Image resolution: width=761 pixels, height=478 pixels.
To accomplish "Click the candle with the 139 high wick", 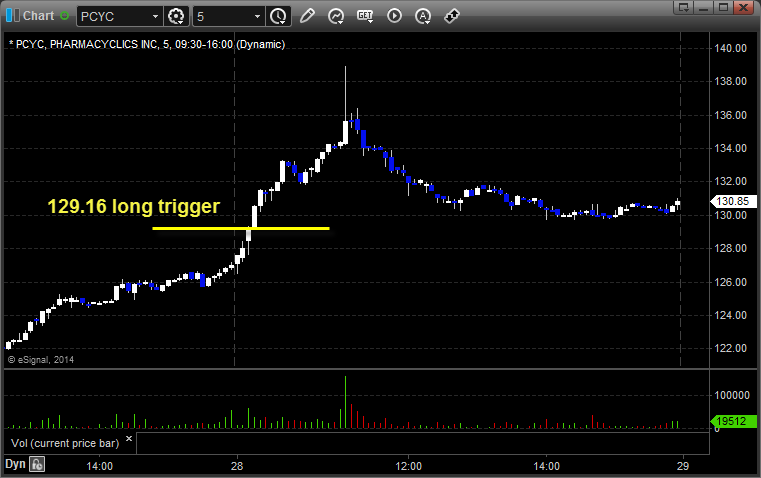I will click(346, 132).
